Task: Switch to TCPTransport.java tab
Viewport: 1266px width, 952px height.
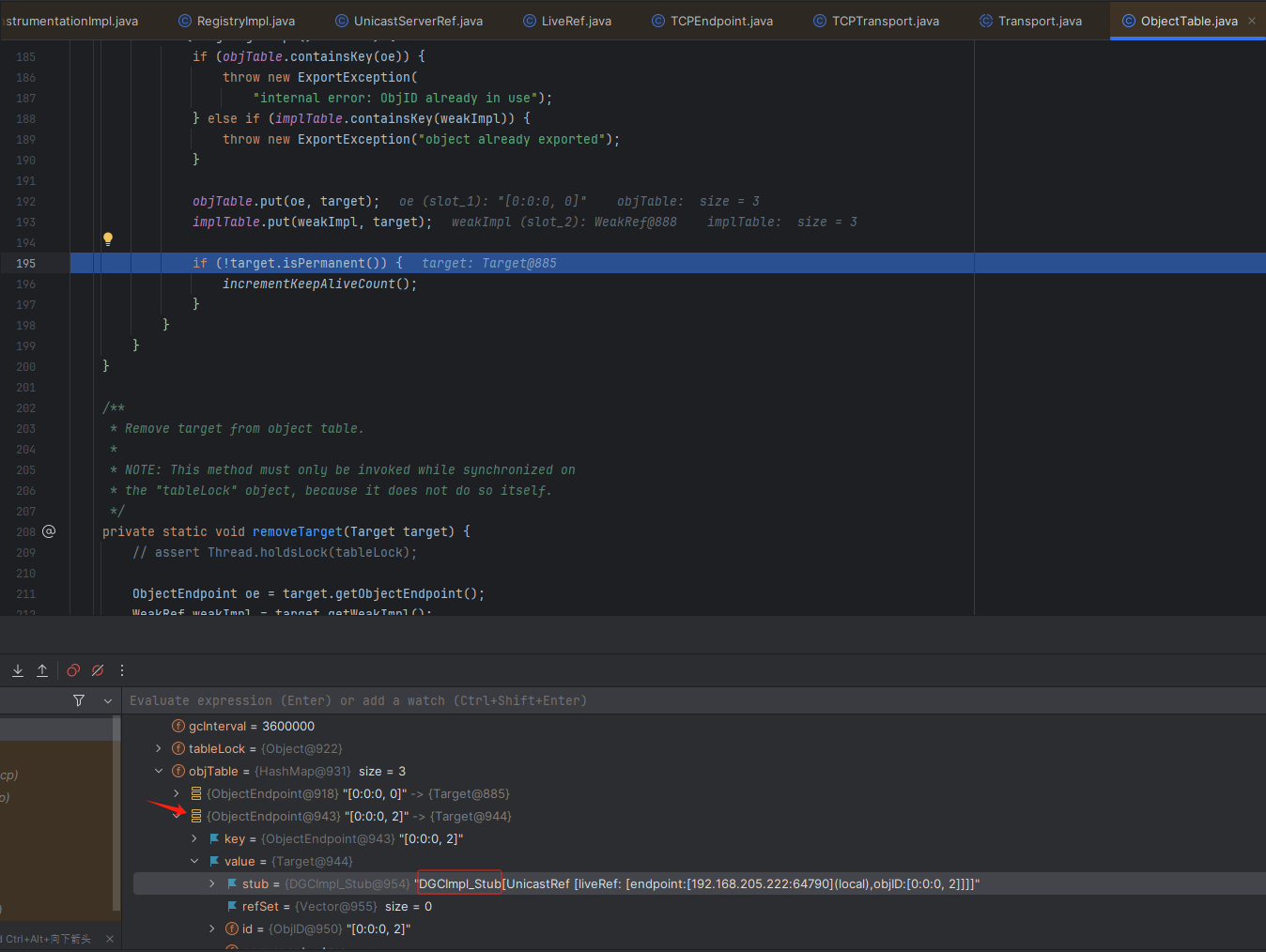Action: pos(876,21)
